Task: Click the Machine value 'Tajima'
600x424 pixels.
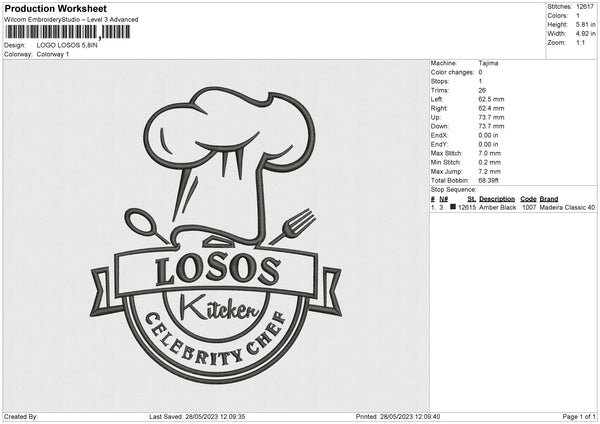Action: [488, 63]
